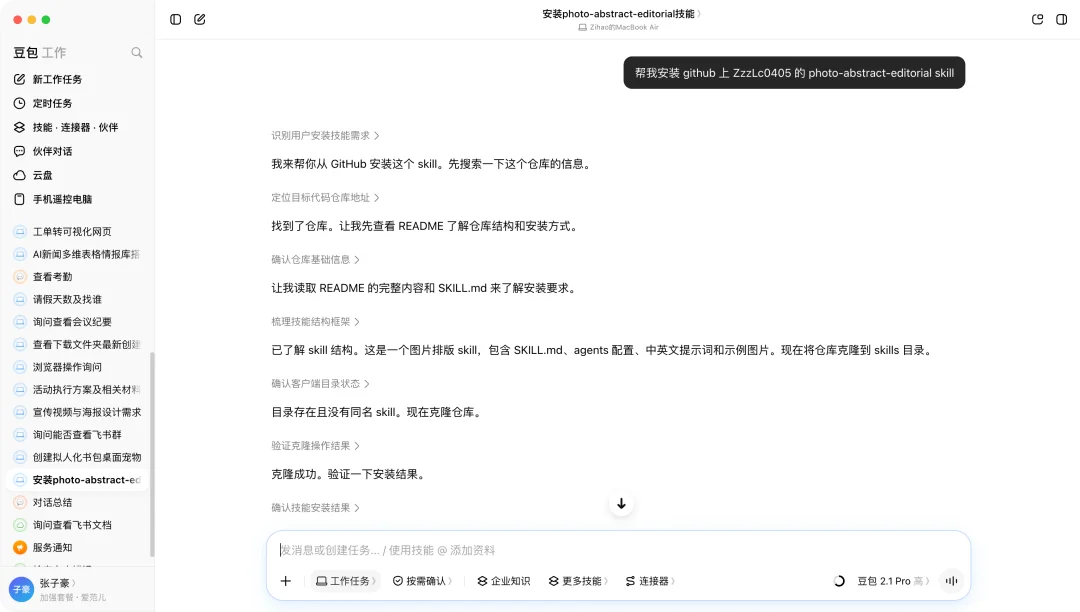Expand the 定位目标代码仓库地址 step
Viewport: 1080px width, 612px height.
coord(325,198)
